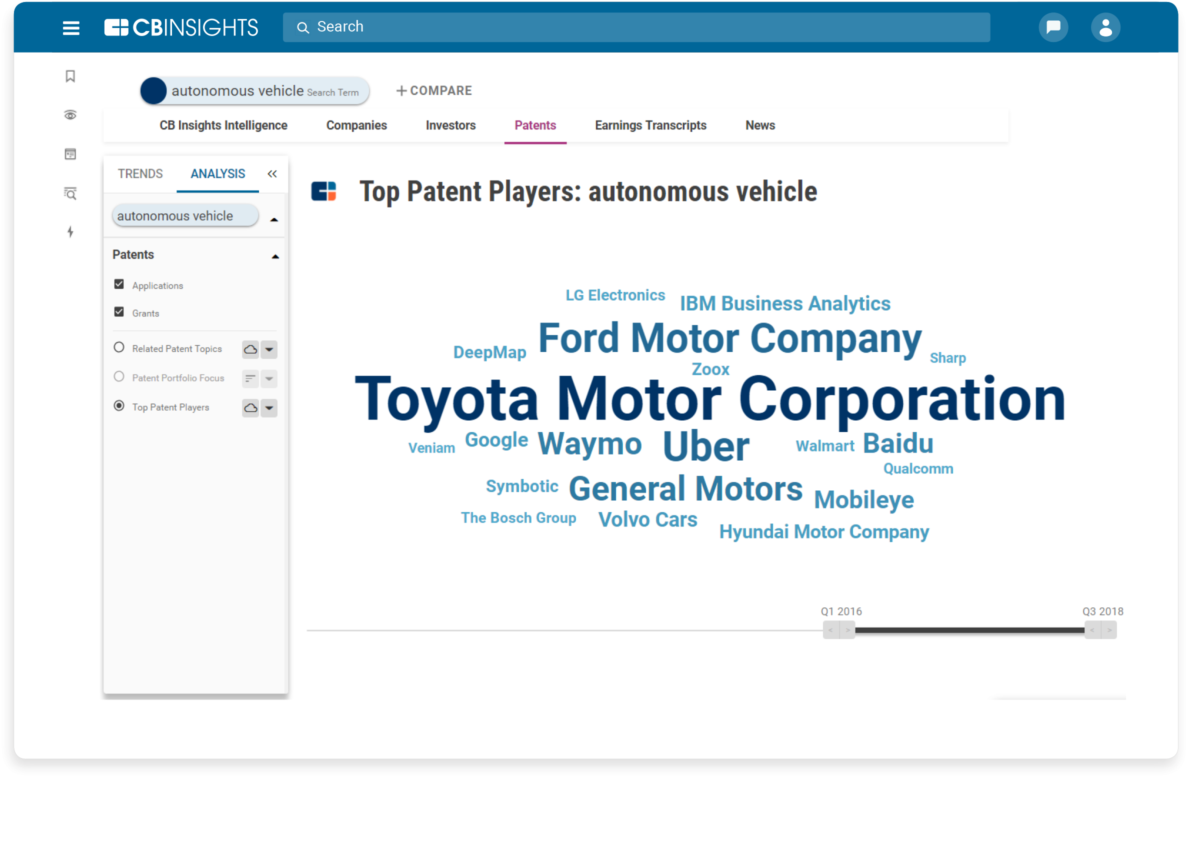Select cloud view for Related Patent Topics
This screenshot has width=1190, height=850.
(250, 349)
